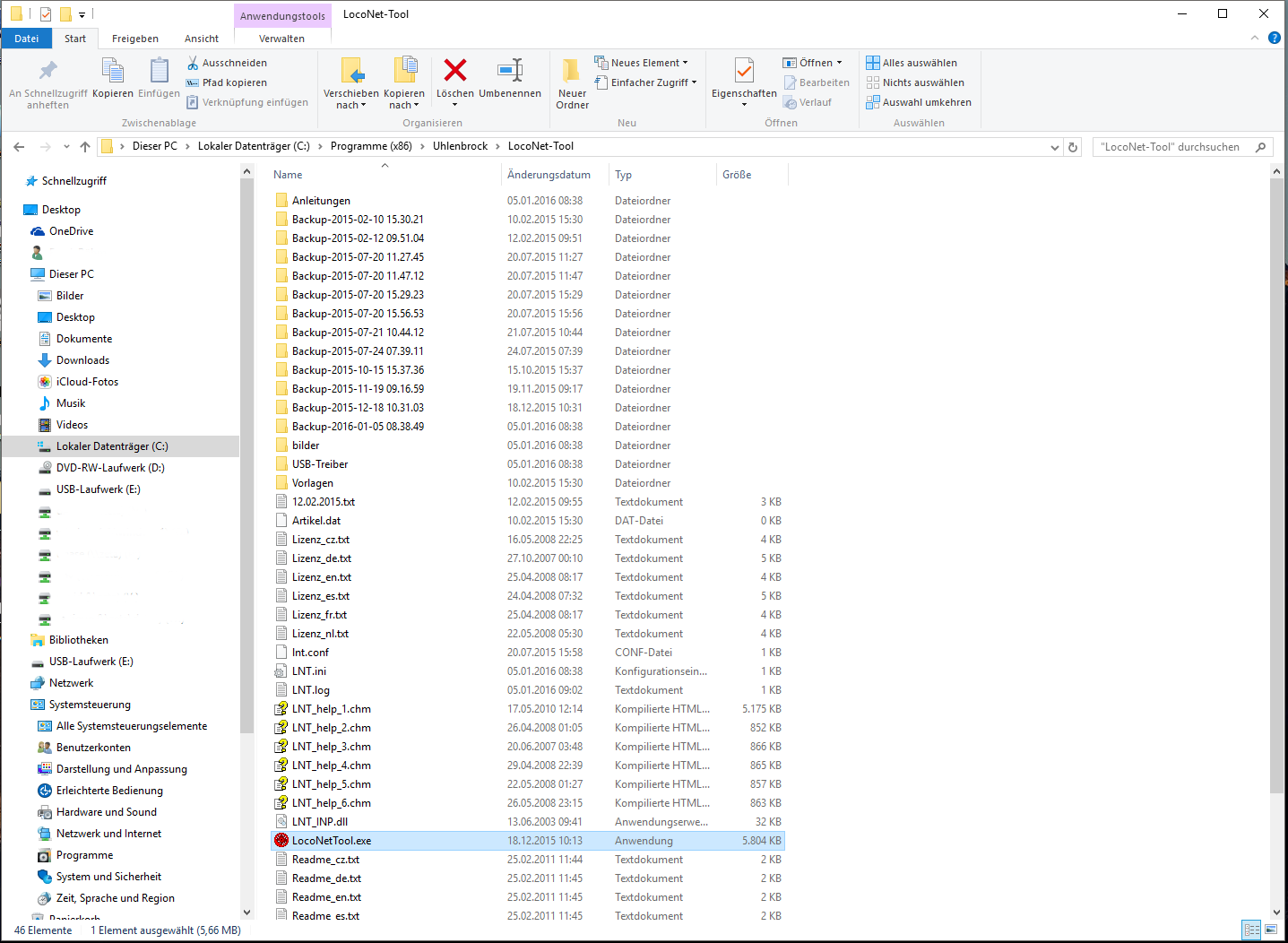The image size is (1288, 943).
Task: Switch to large icons view in status bar
Action: point(1271,930)
